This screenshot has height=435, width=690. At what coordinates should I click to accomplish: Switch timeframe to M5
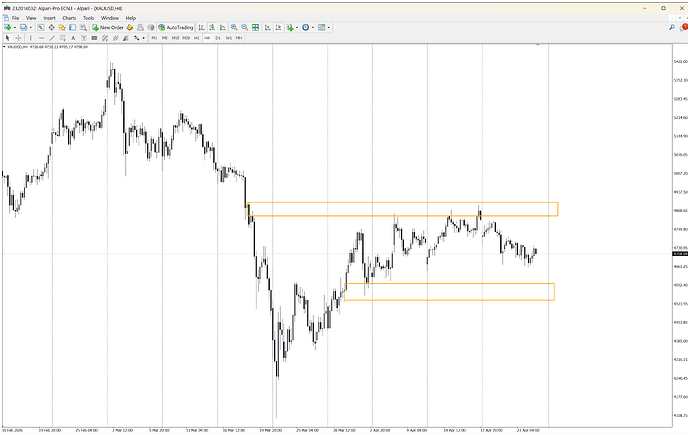[x=165, y=38]
